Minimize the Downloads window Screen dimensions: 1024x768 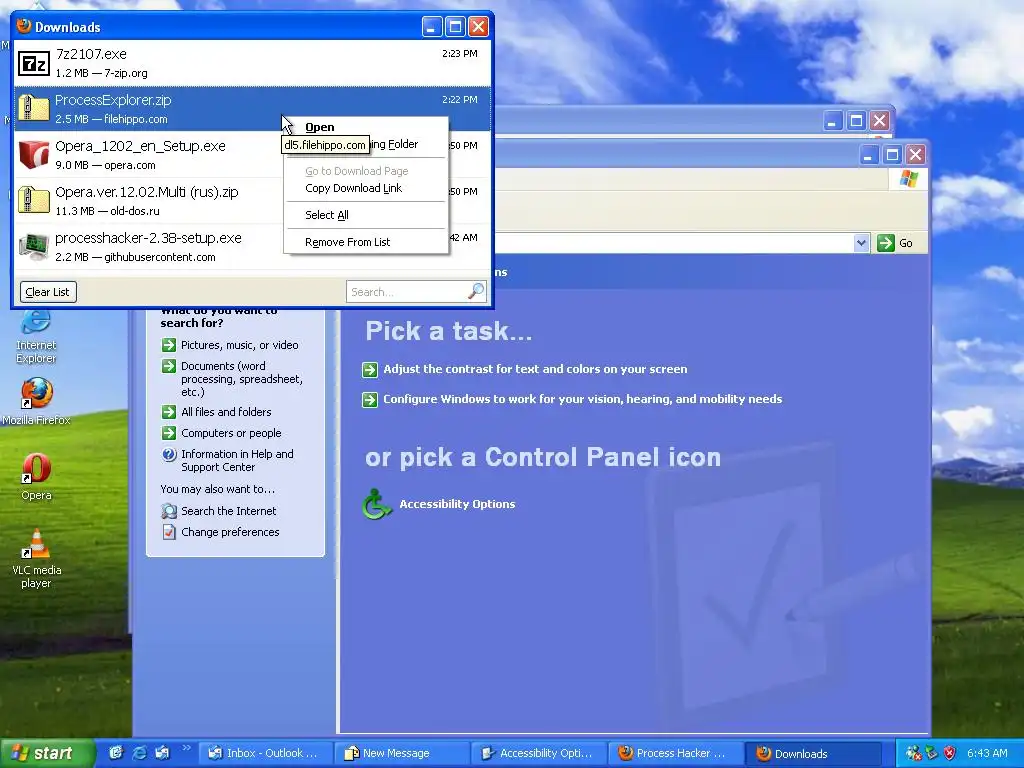432,27
